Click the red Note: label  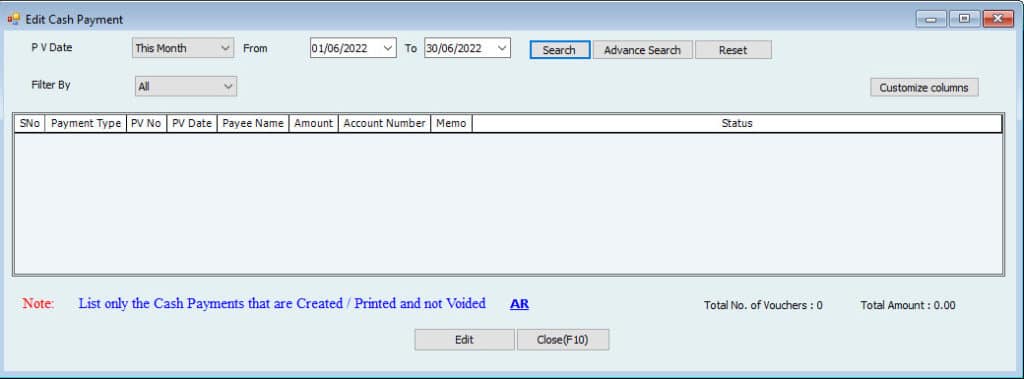(x=39, y=304)
